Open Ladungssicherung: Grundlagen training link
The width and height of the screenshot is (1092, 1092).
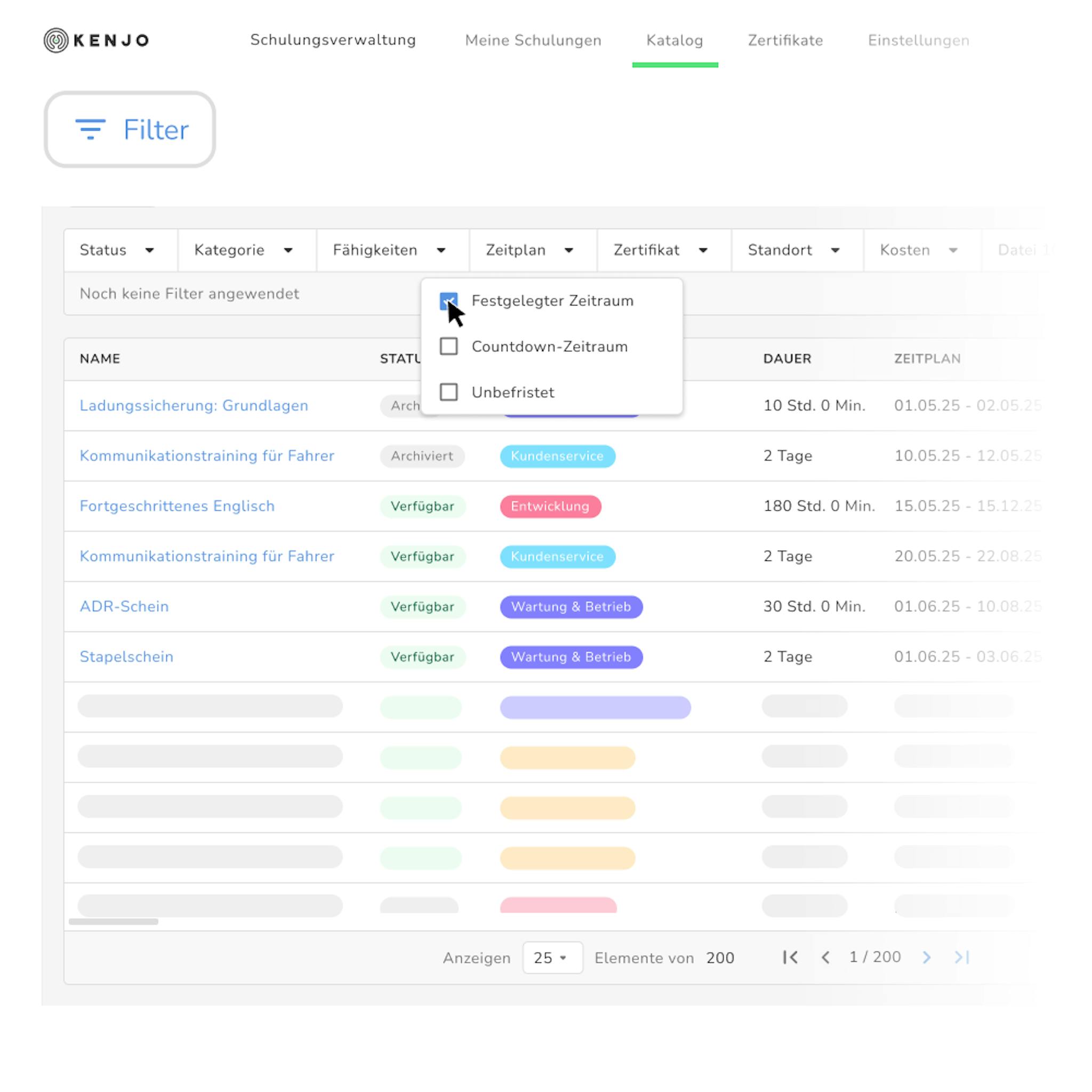(x=194, y=405)
